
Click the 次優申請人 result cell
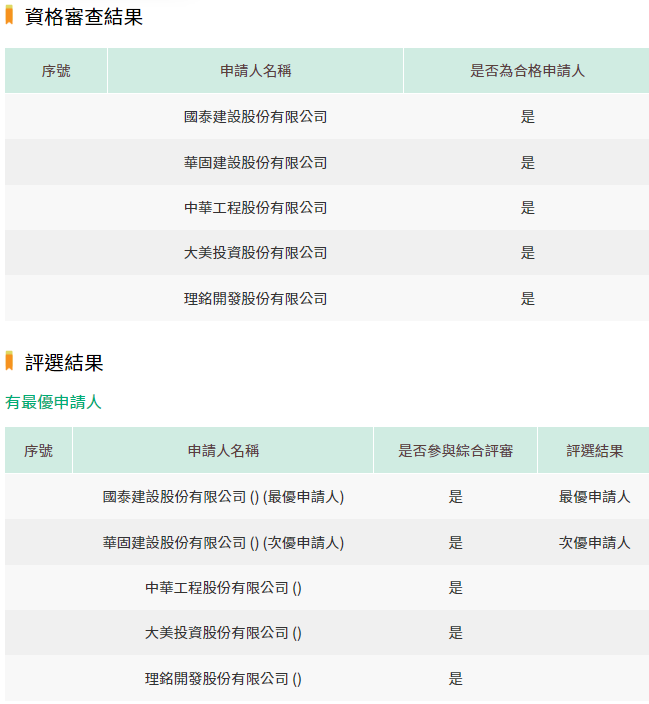click(x=594, y=543)
